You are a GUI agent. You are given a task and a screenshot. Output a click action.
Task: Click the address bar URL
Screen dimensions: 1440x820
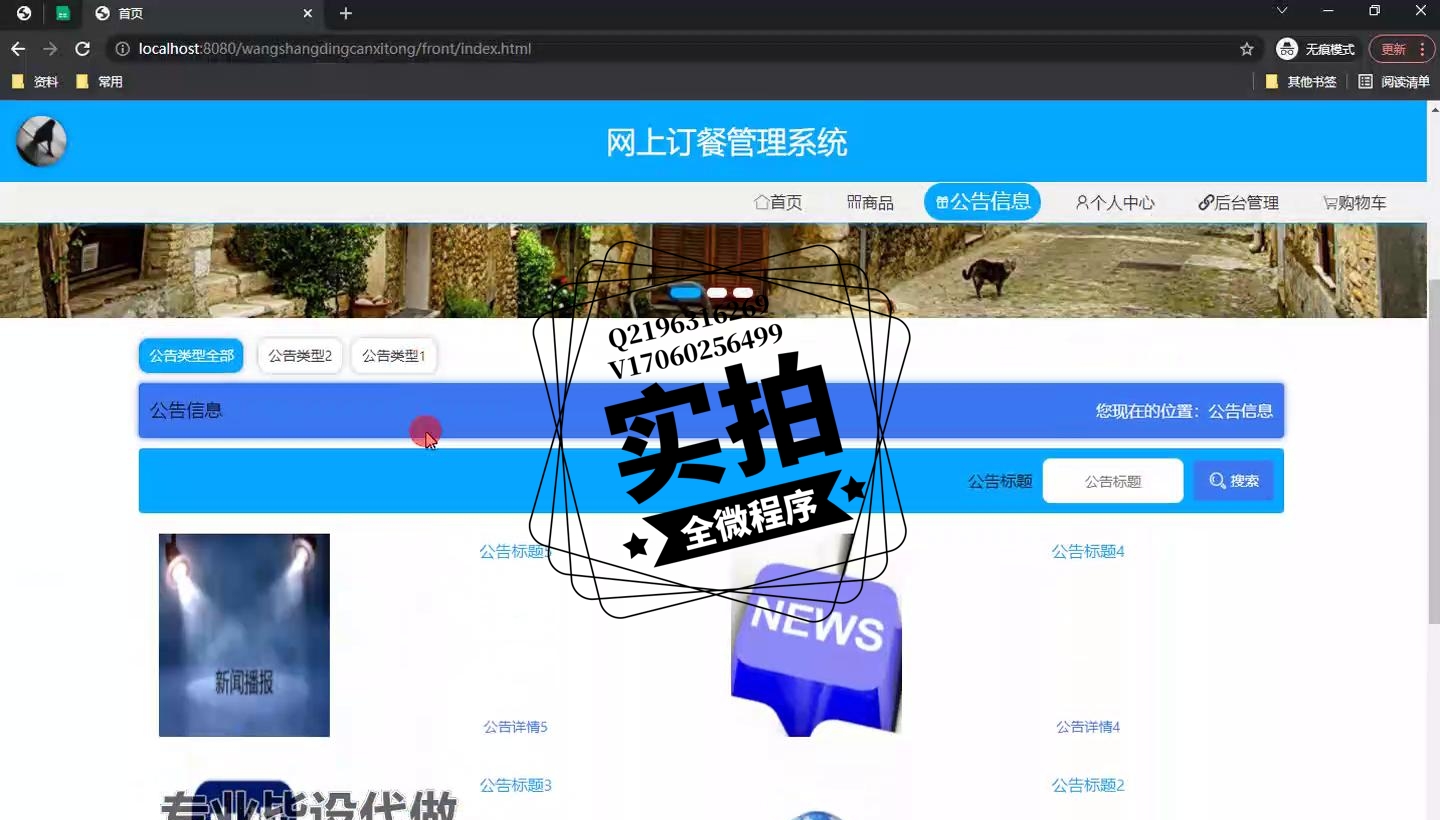point(335,49)
